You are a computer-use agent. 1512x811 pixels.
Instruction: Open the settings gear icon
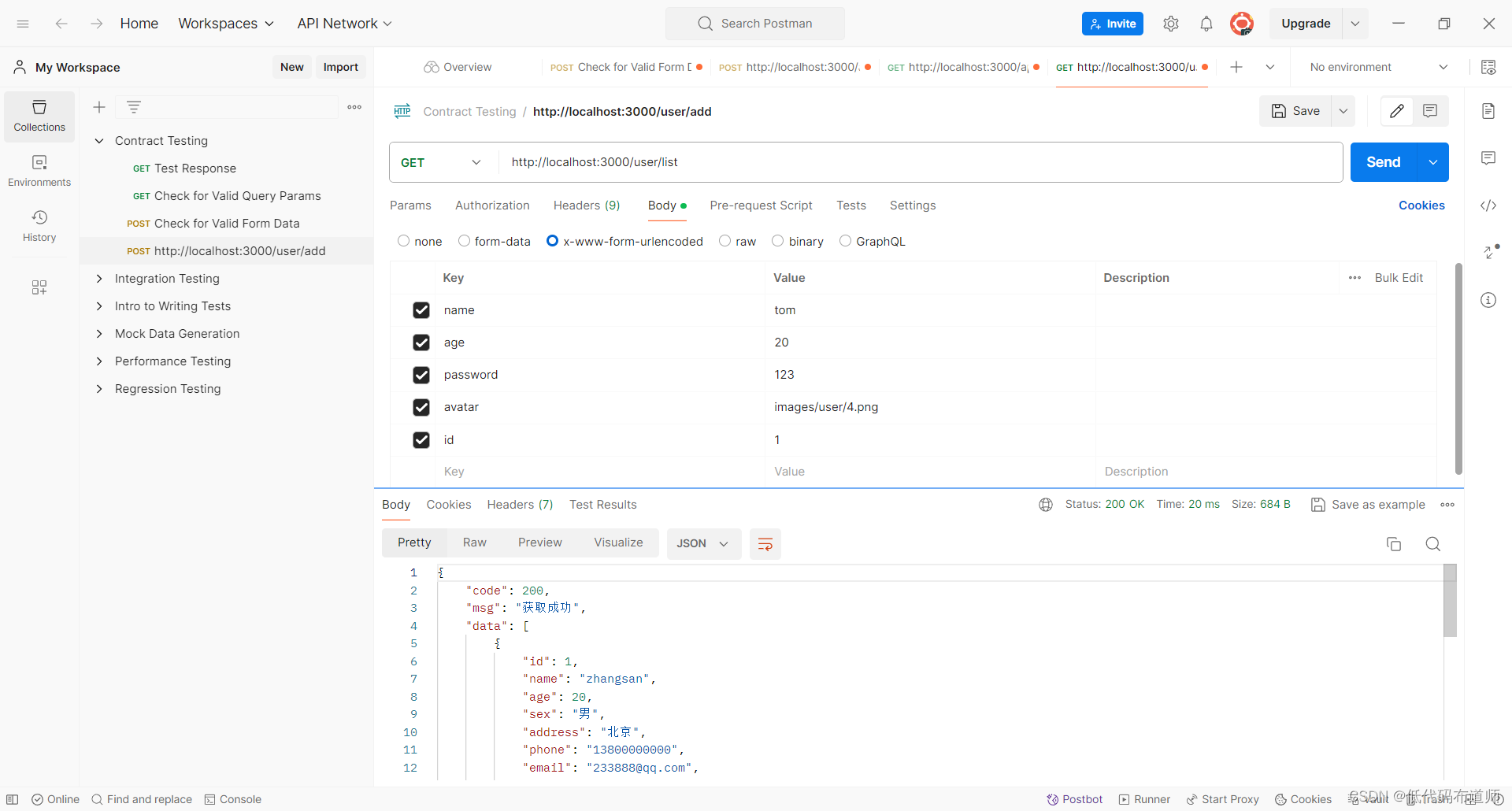[x=1171, y=24]
